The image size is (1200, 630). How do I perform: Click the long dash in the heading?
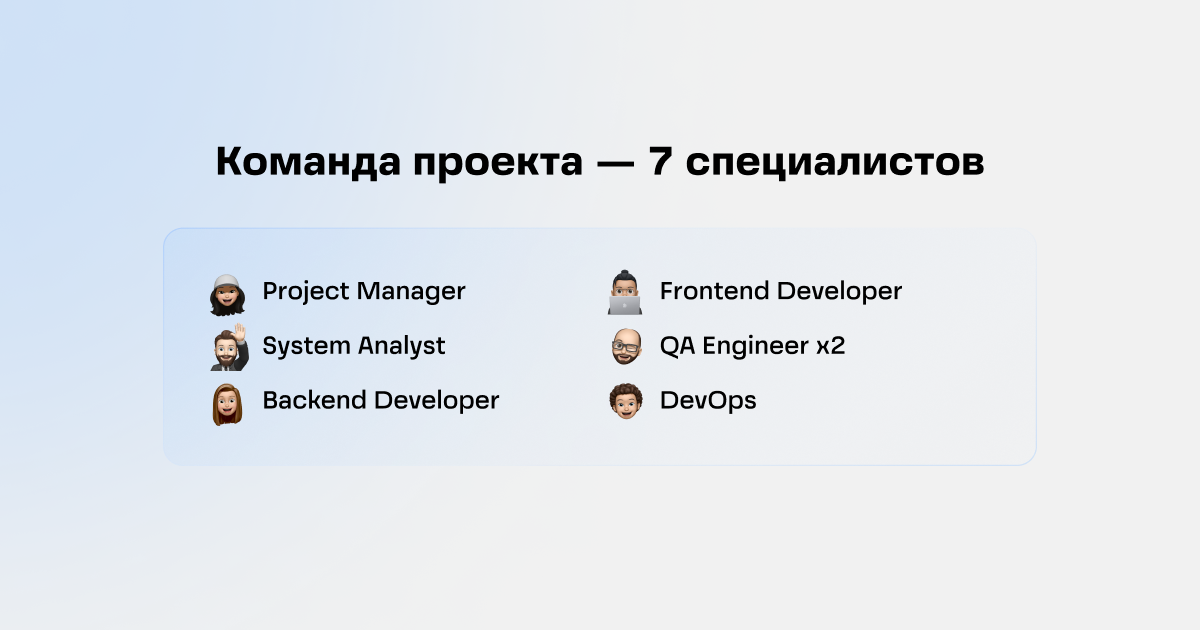[x=616, y=166]
